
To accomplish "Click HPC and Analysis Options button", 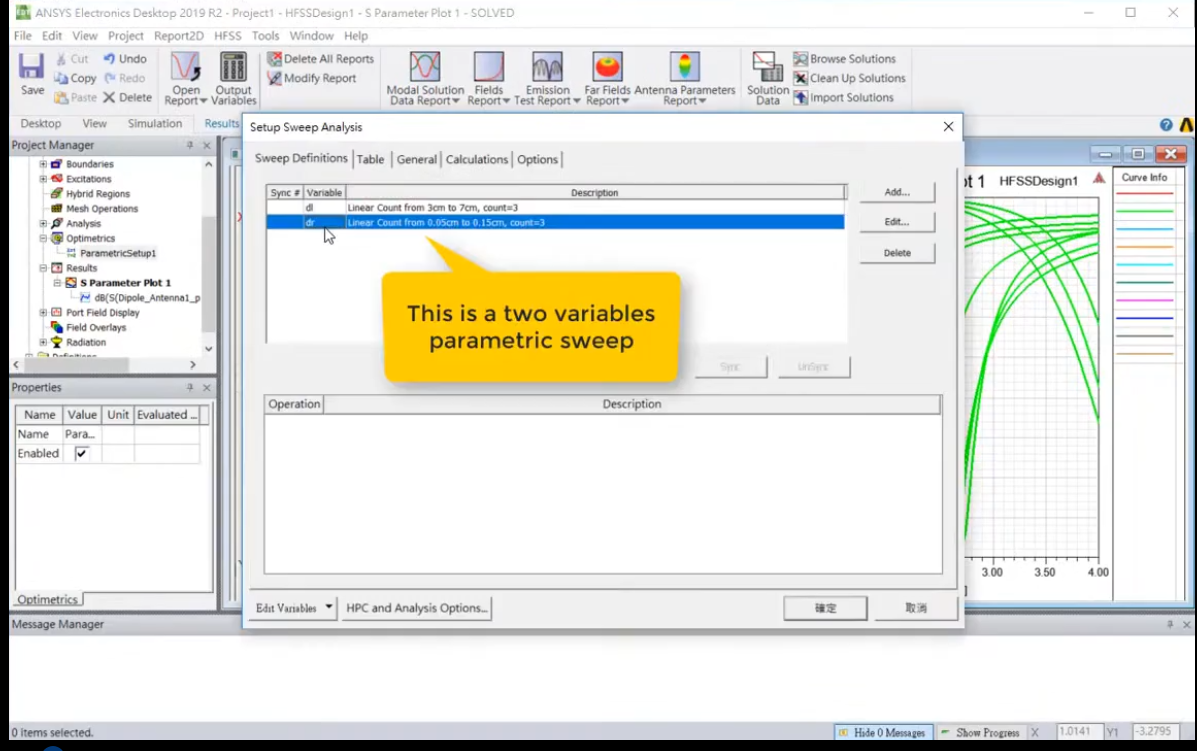I will click(x=416, y=608).
